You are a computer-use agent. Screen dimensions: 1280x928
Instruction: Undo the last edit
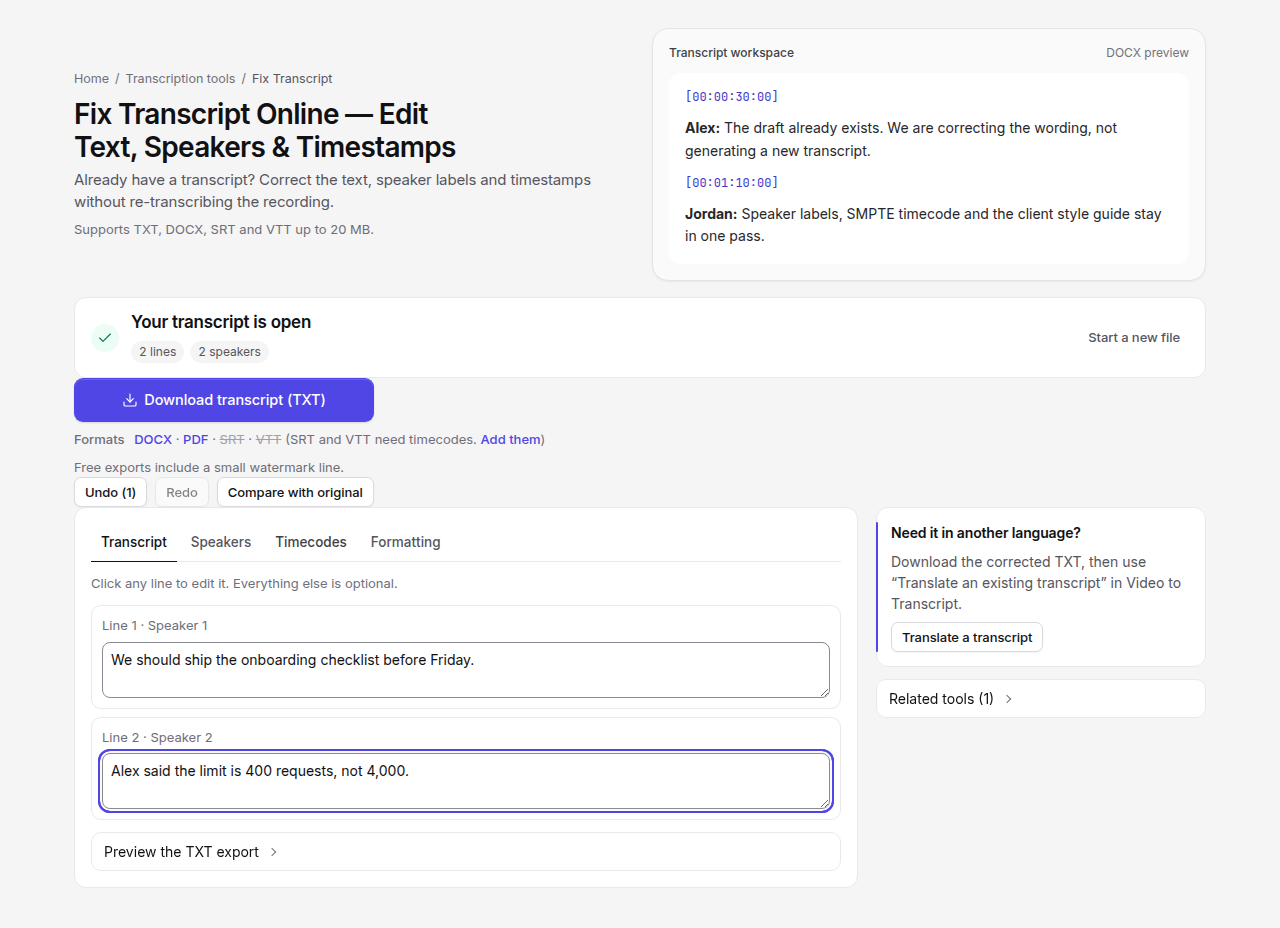coord(111,492)
